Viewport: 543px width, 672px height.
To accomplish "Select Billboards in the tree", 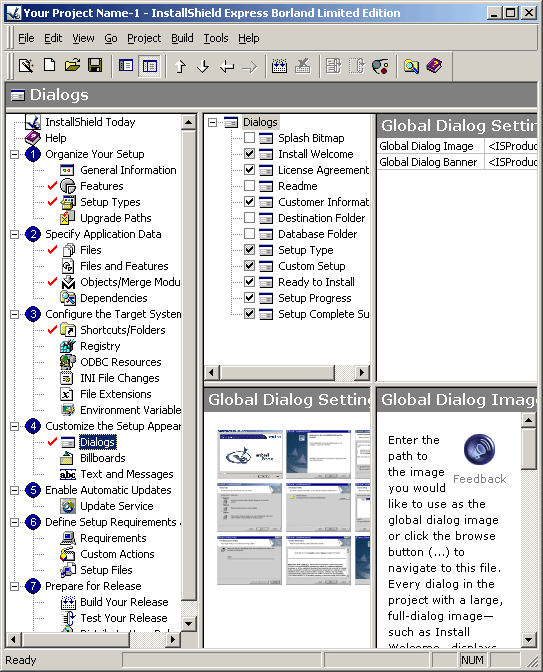I will [x=103, y=458].
